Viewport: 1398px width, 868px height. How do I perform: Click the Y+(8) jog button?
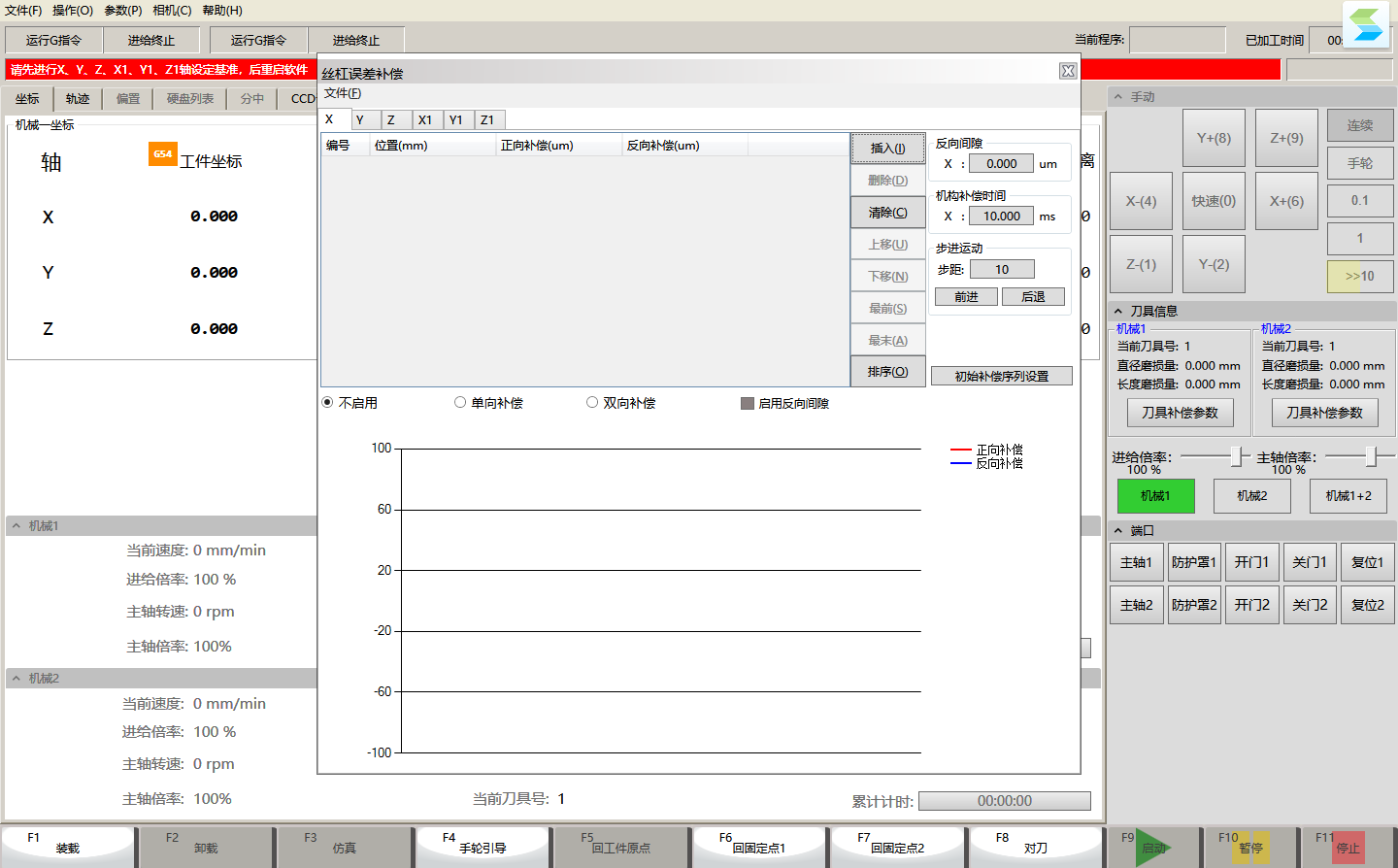click(x=1214, y=138)
